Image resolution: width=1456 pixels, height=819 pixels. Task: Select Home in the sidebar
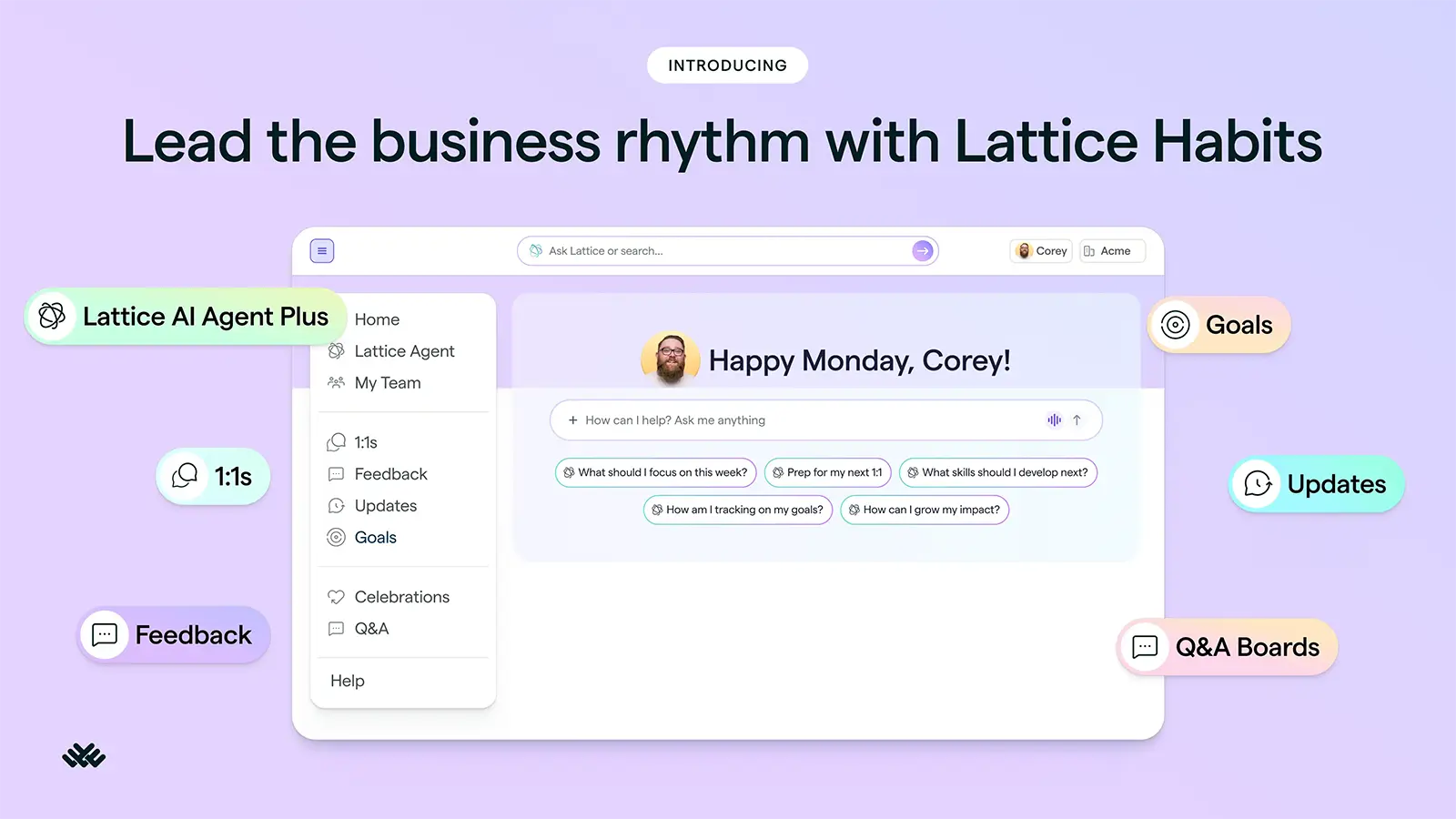pyautogui.click(x=377, y=319)
